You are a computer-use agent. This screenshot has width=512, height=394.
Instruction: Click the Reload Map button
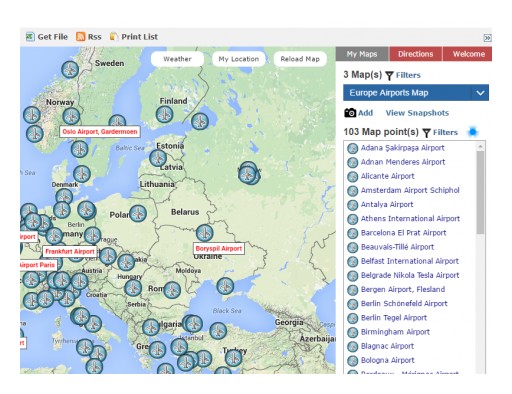pyautogui.click(x=300, y=59)
